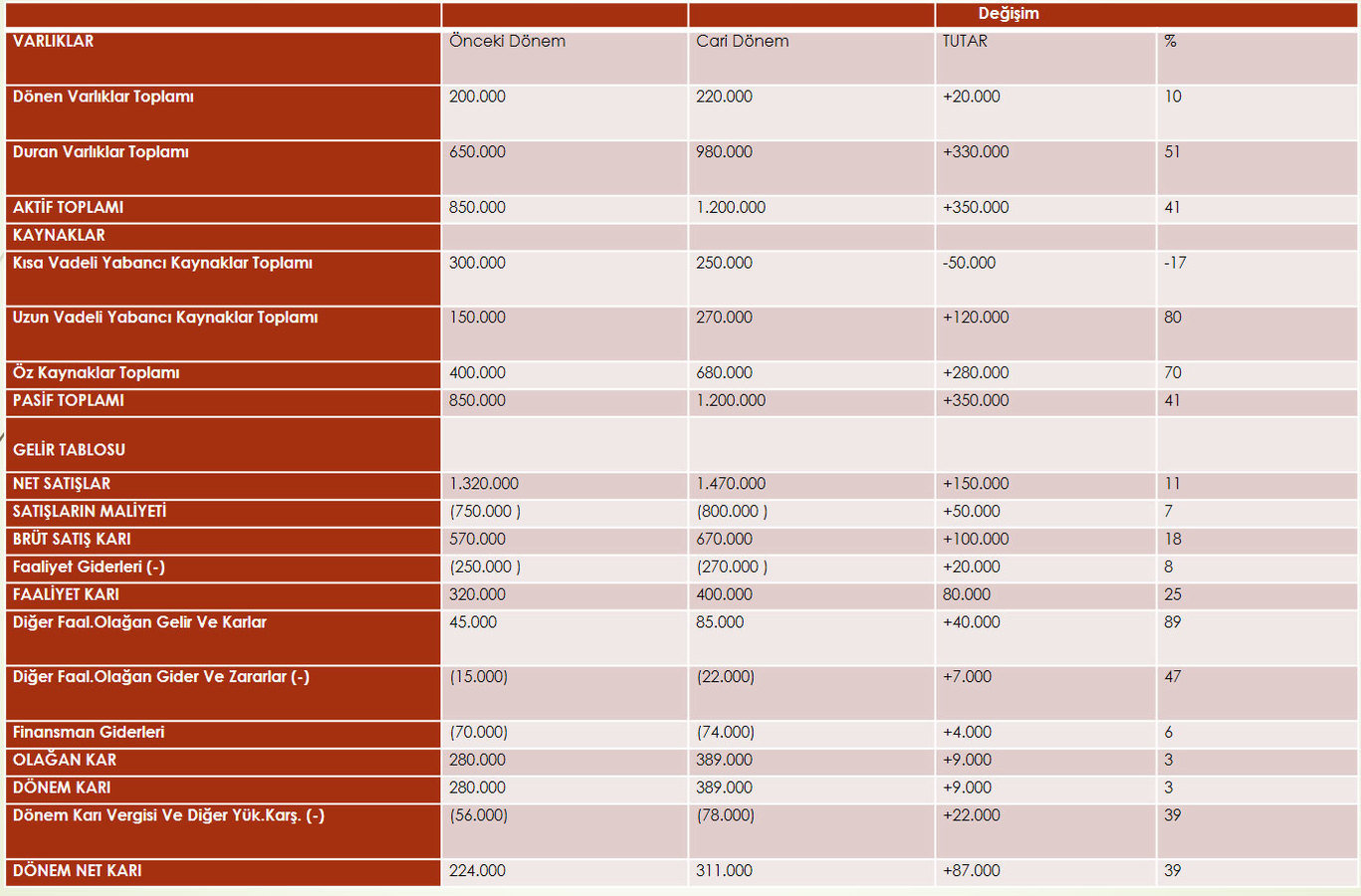The width and height of the screenshot is (1361, 896).
Task: Click 1.200.000 in AKTİF TOPLAMI row
Action: 731,207
